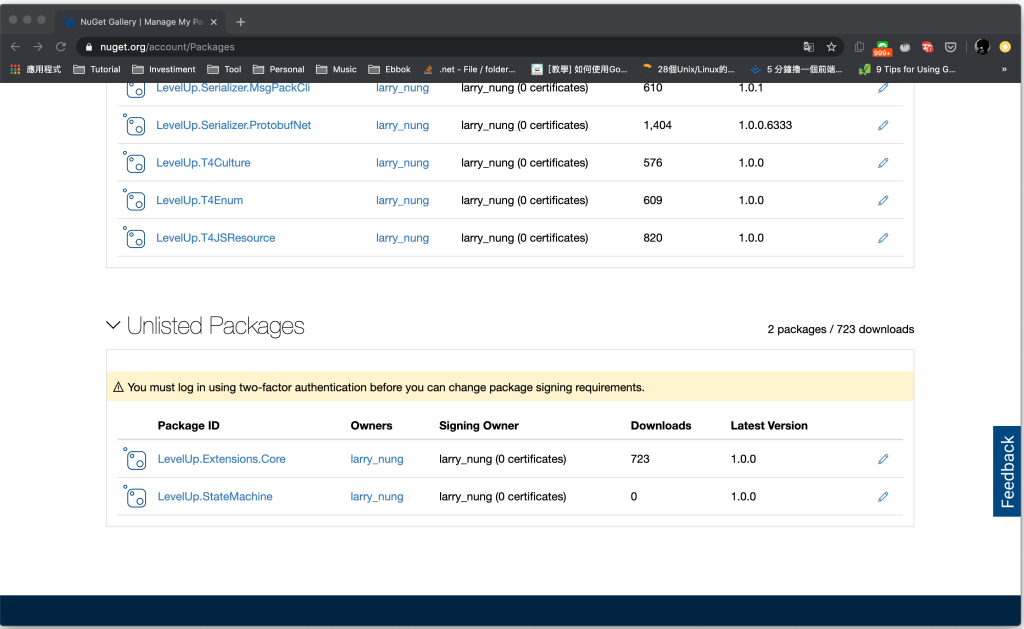Click the Latest Version column header
Viewport: 1024px width, 629px height.
point(769,426)
